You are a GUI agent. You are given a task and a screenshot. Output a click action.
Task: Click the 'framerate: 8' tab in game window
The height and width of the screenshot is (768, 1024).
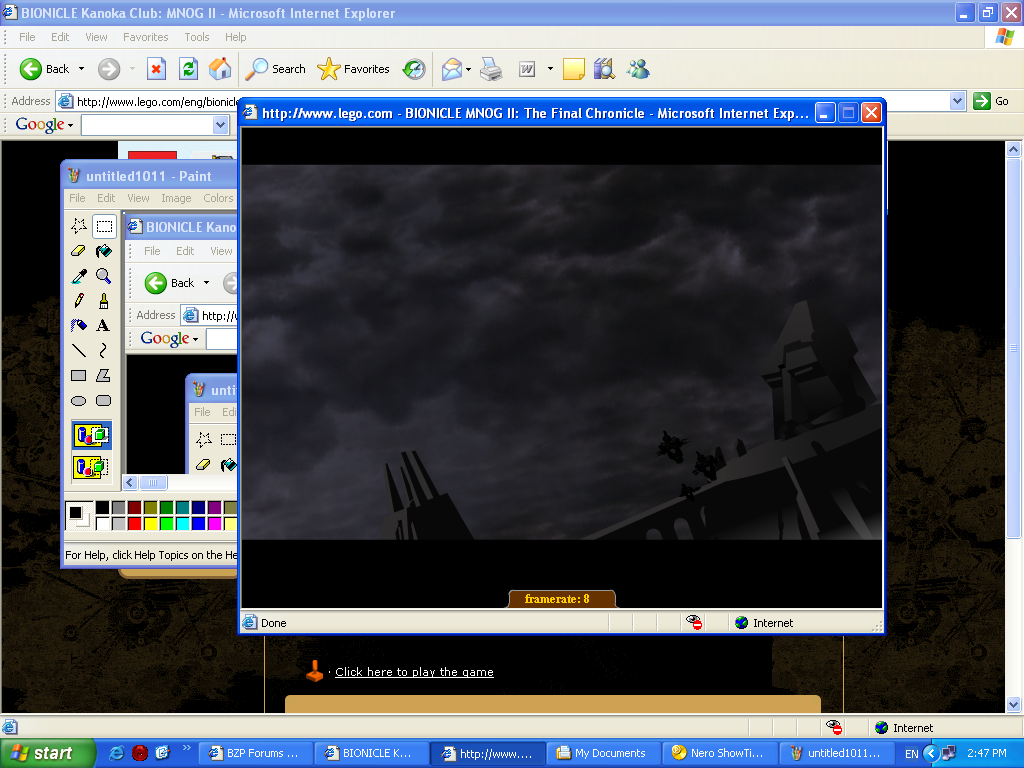pos(561,599)
